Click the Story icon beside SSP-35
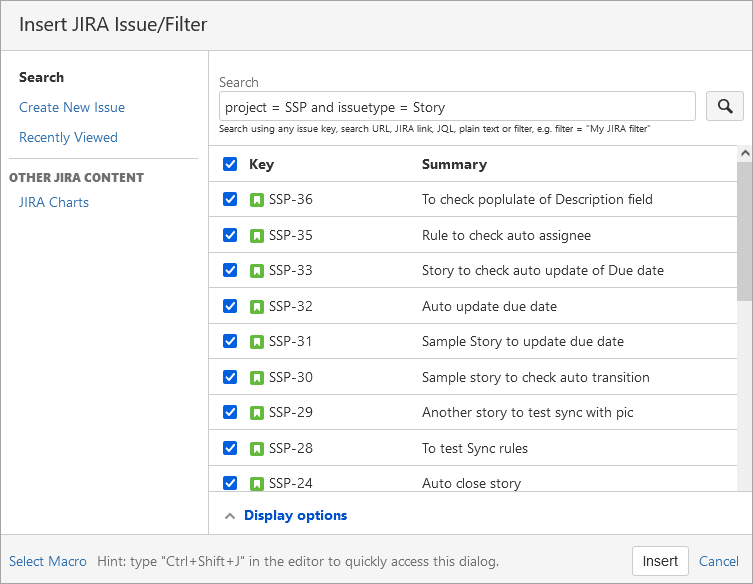The height and width of the screenshot is (584, 753). [x=257, y=235]
